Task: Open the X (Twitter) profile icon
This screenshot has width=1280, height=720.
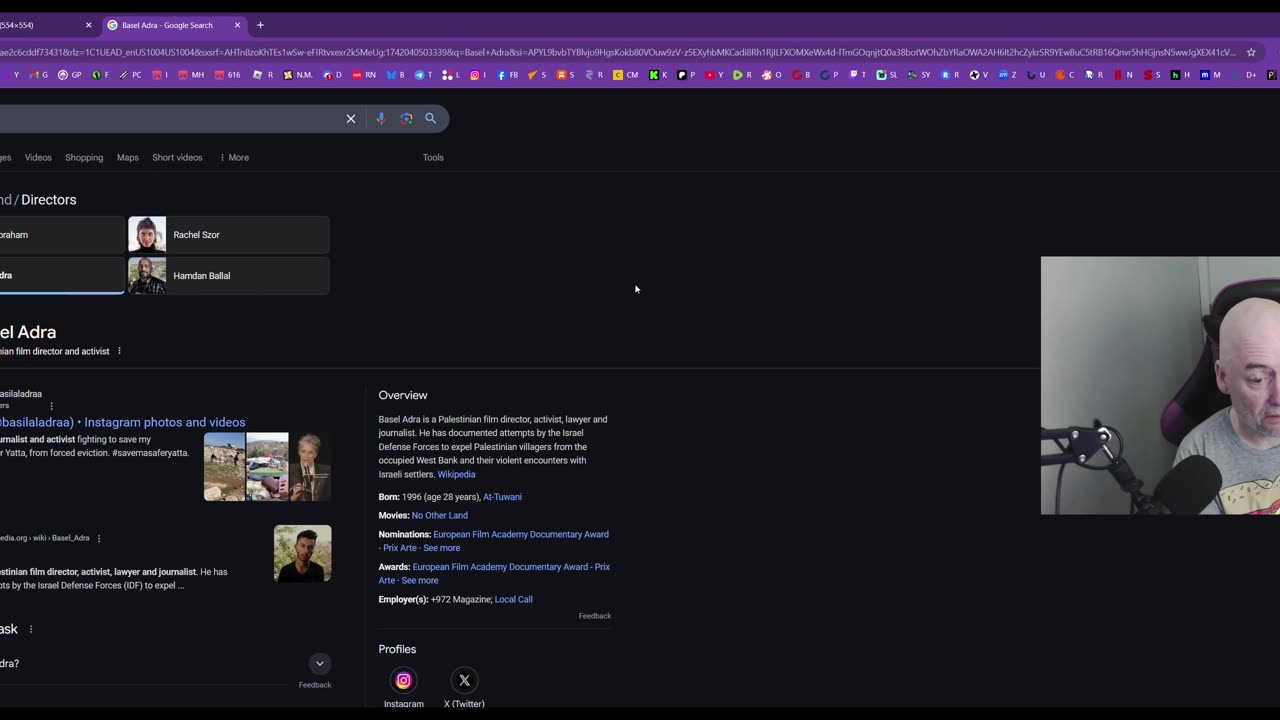Action: point(464,680)
